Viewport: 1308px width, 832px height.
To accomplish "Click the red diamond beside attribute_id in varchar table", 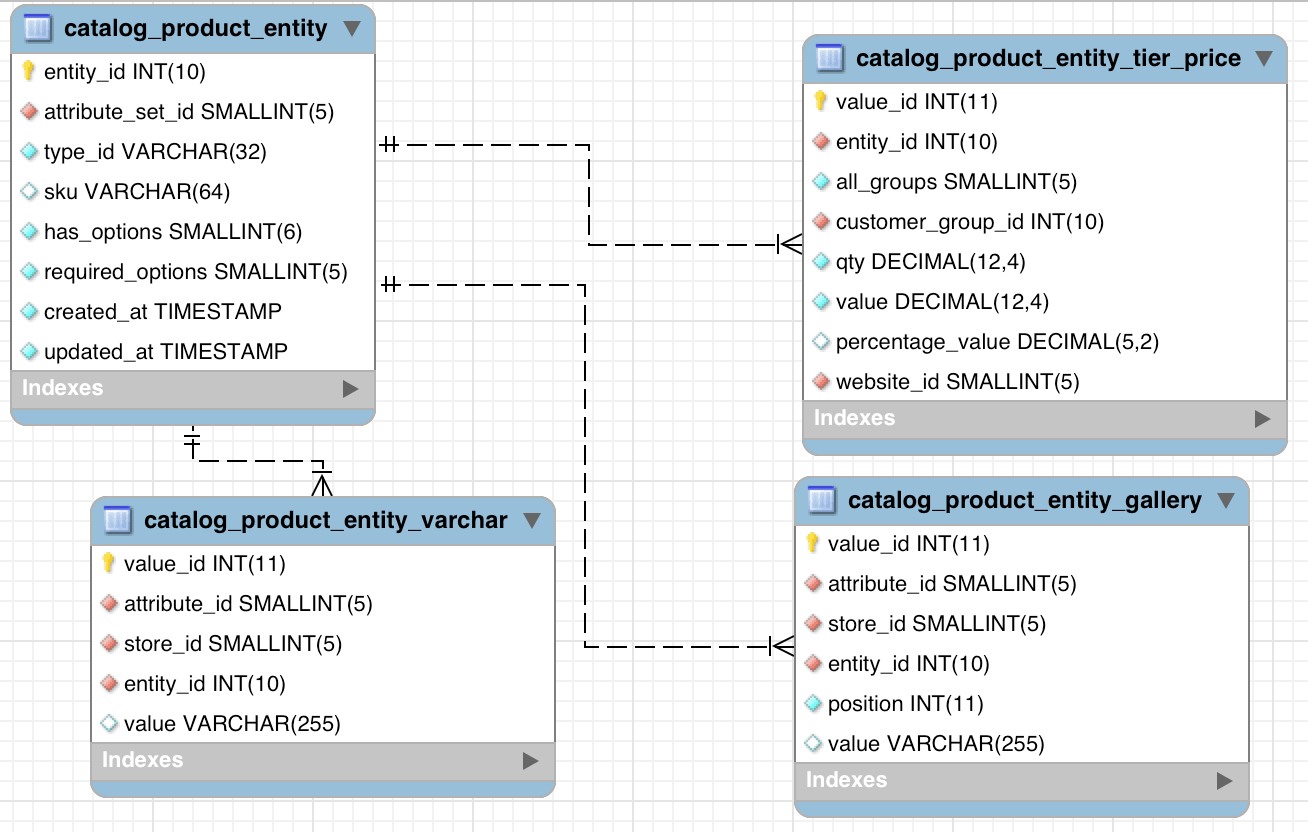I will (x=109, y=604).
